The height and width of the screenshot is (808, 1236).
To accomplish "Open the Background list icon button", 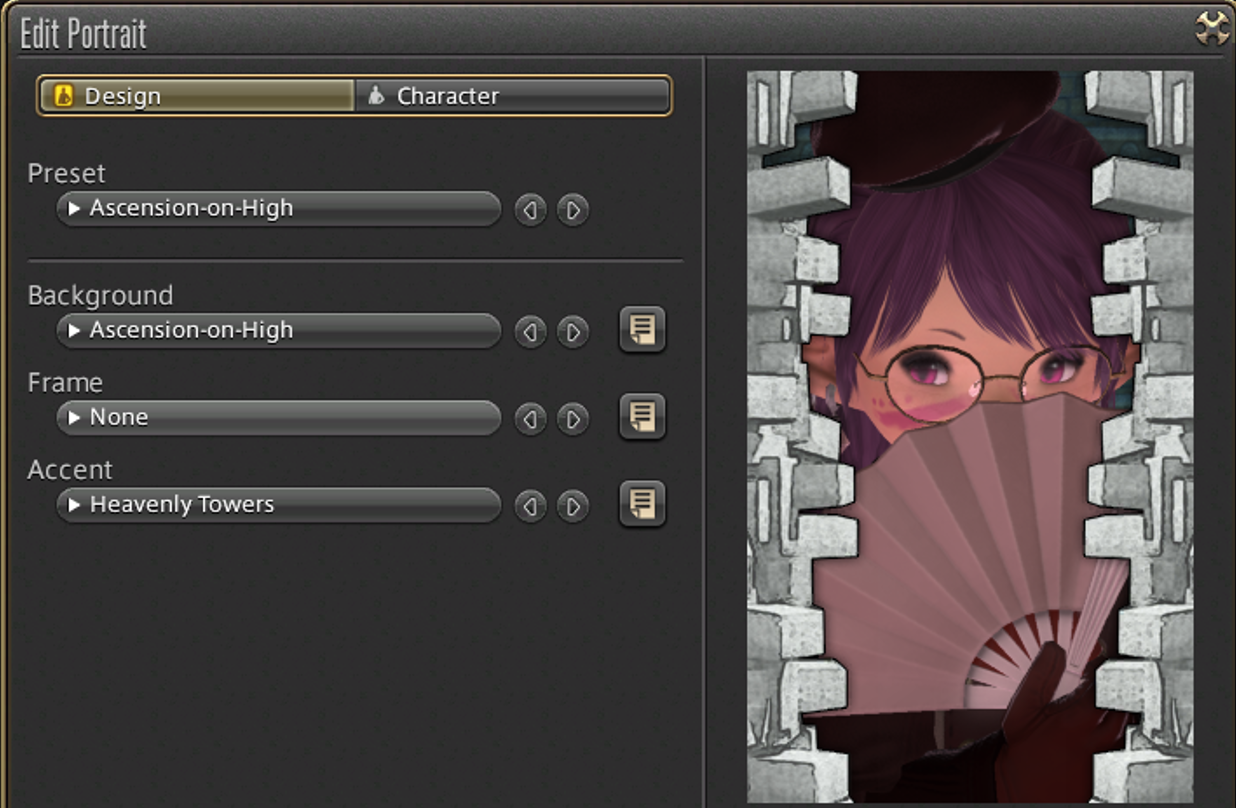I will [x=642, y=330].
